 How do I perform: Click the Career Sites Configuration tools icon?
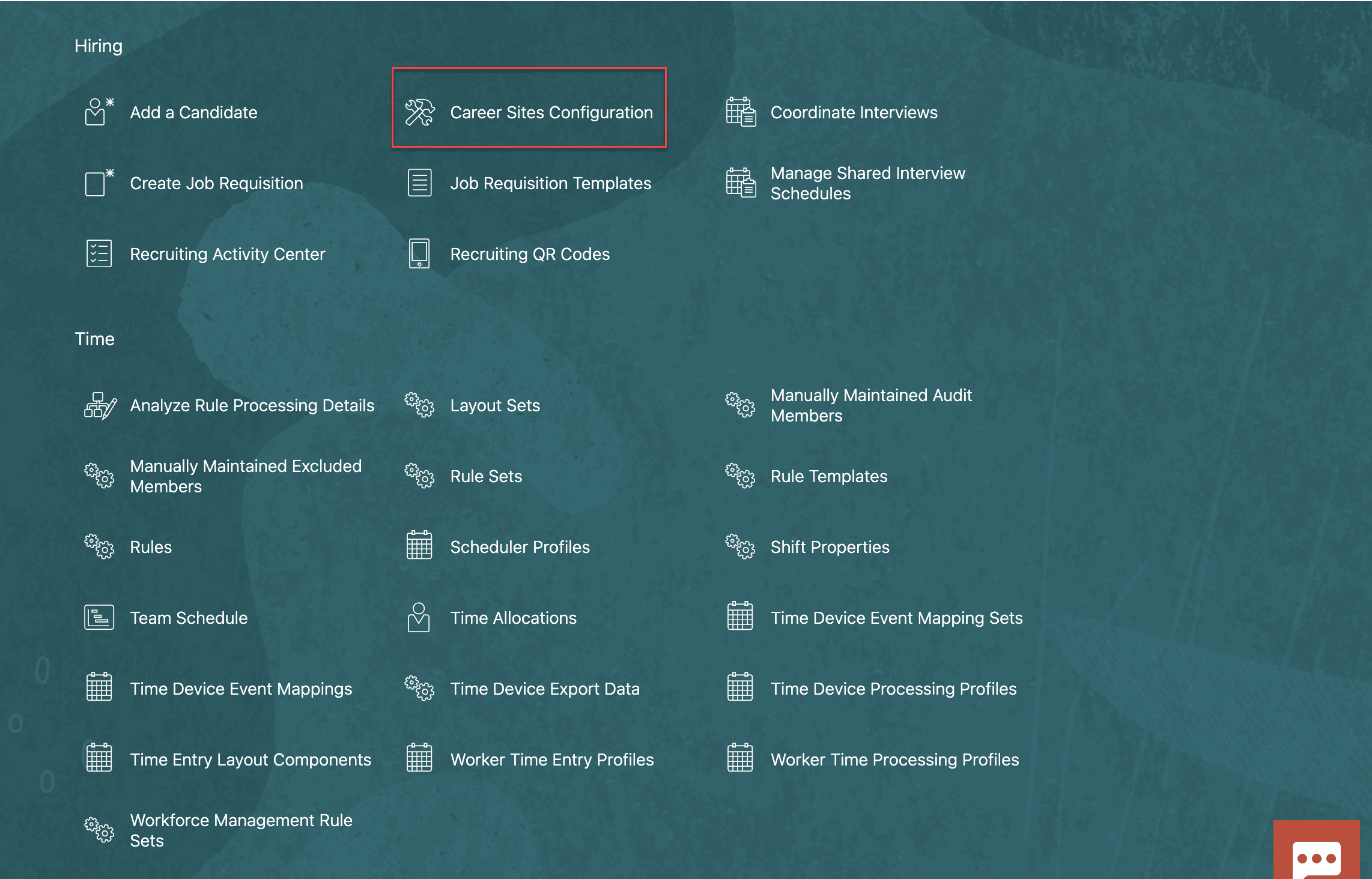click(x=419, y=112)
